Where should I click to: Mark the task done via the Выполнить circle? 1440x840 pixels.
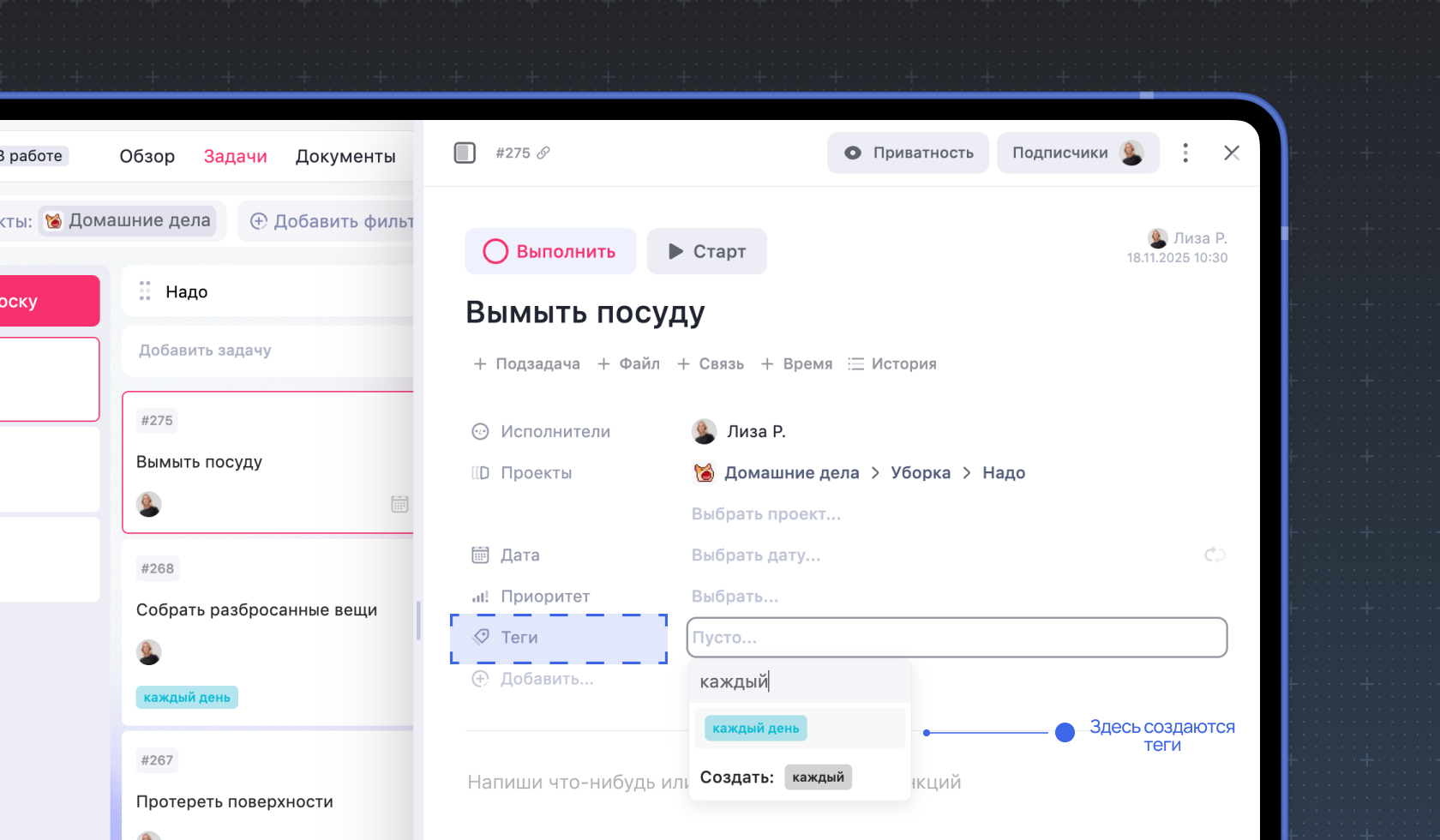point(495,251)
